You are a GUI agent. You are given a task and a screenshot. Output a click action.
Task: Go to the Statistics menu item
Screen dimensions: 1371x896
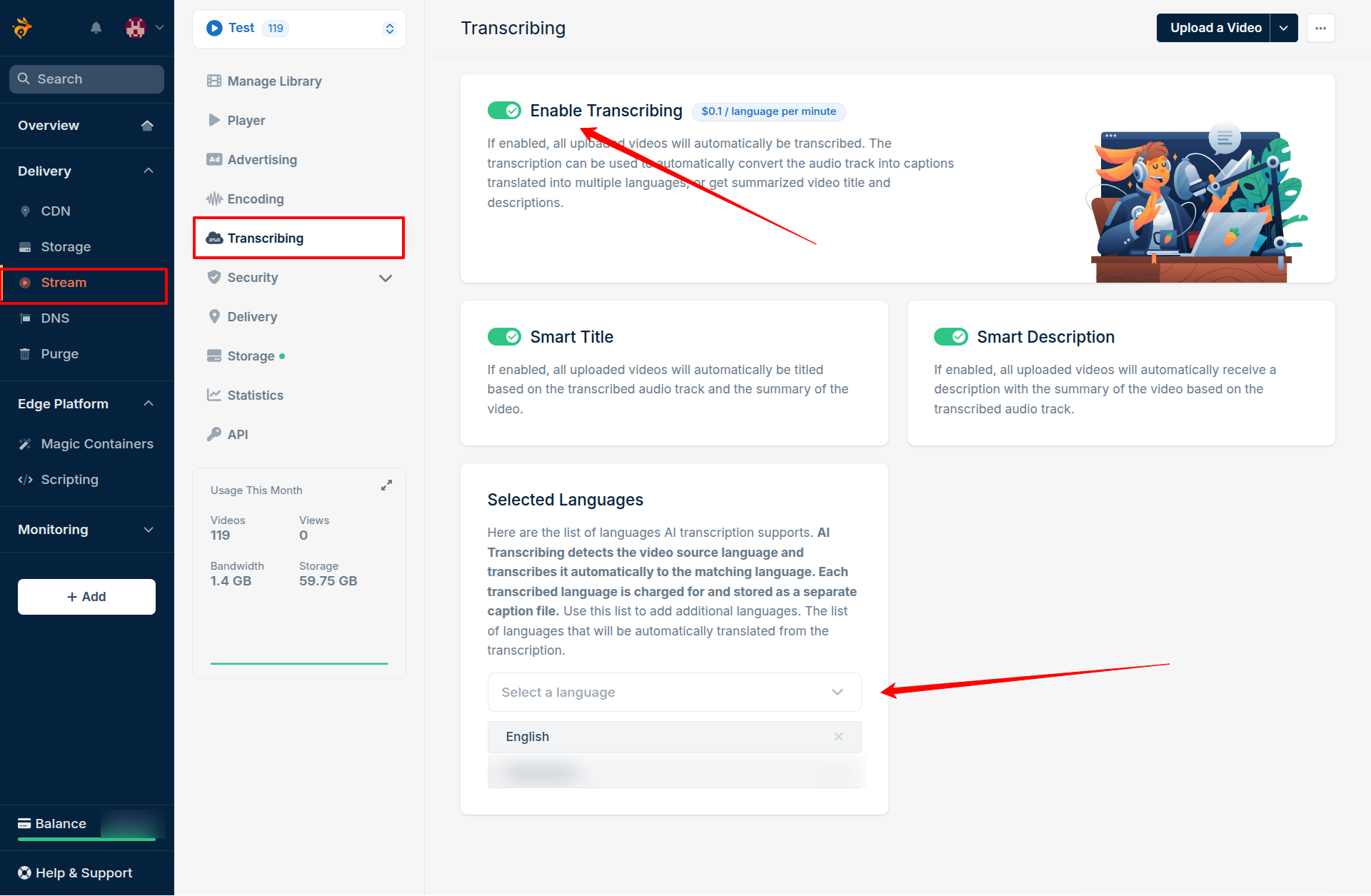pos(255,396)
